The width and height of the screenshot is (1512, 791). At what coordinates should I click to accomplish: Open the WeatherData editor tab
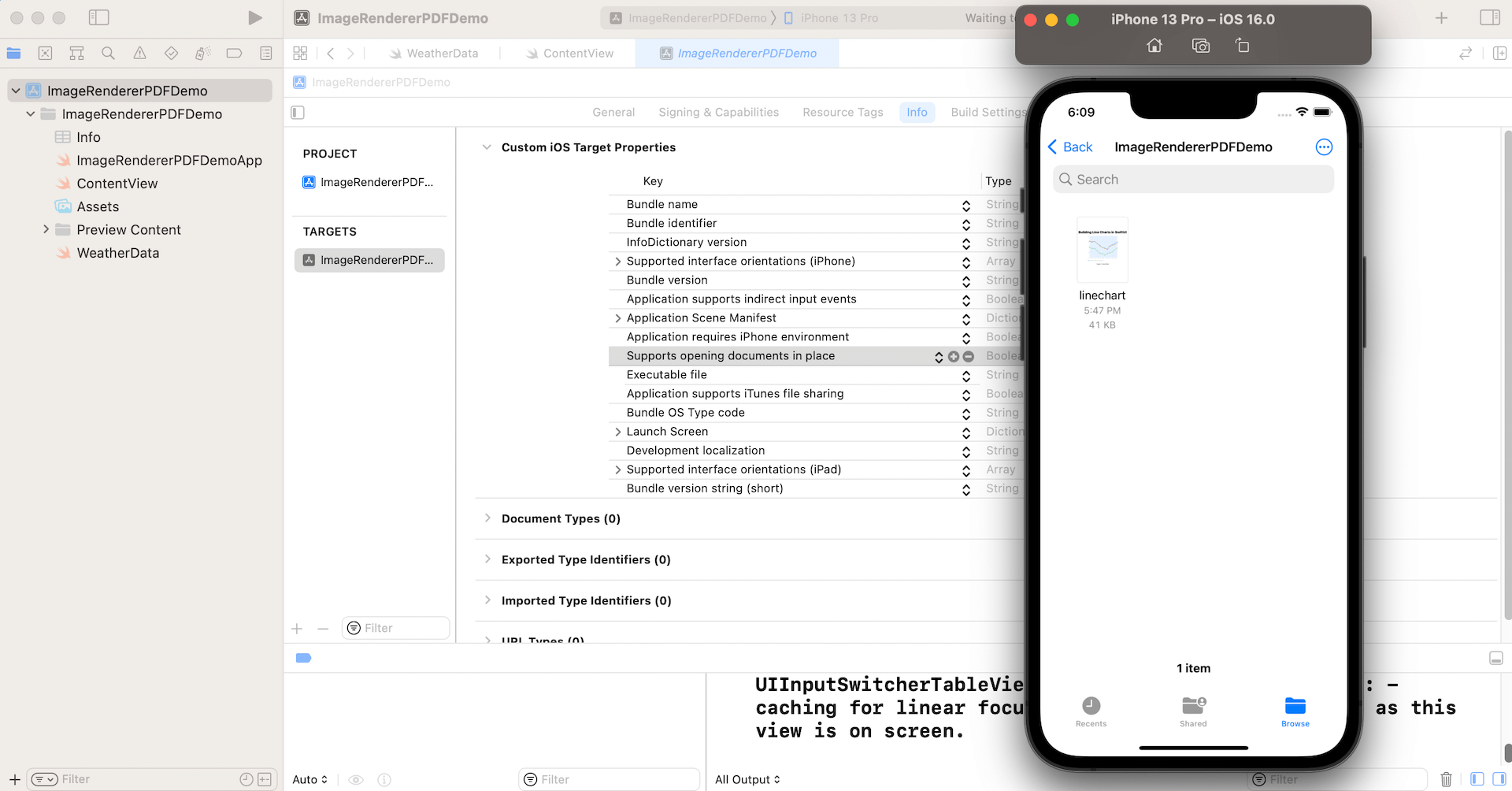[441, 53]
